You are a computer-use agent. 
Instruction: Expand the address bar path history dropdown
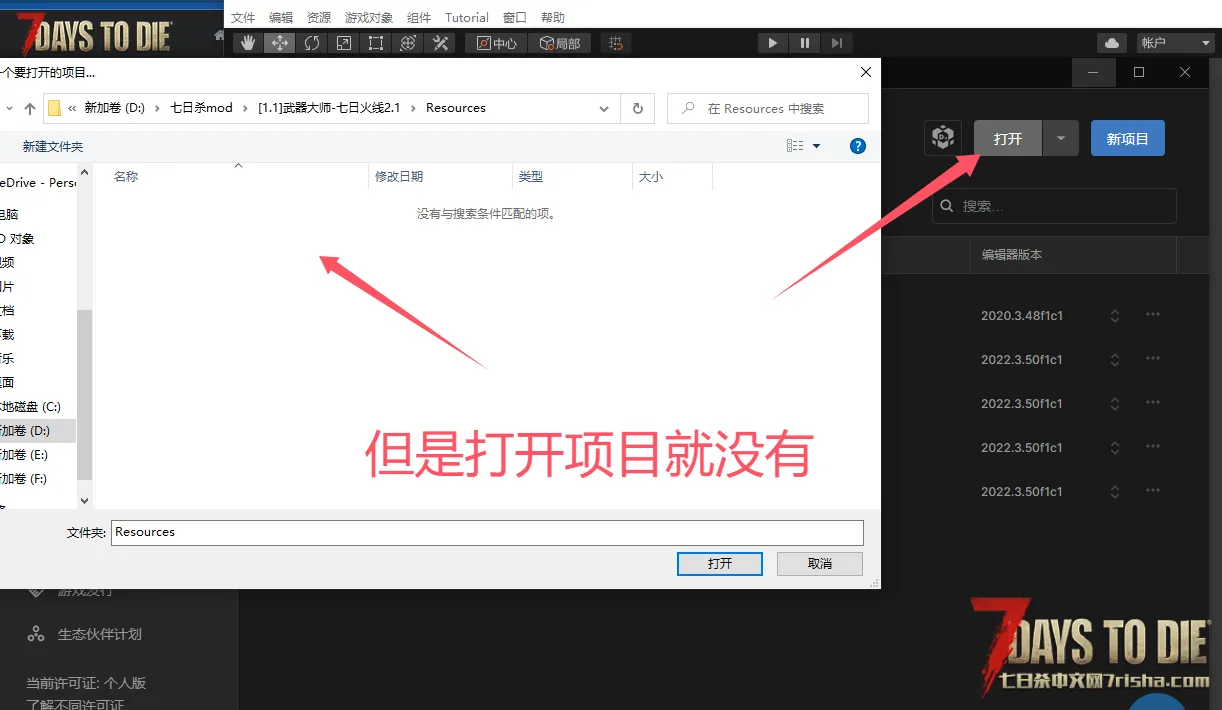[x=604, y=108]
